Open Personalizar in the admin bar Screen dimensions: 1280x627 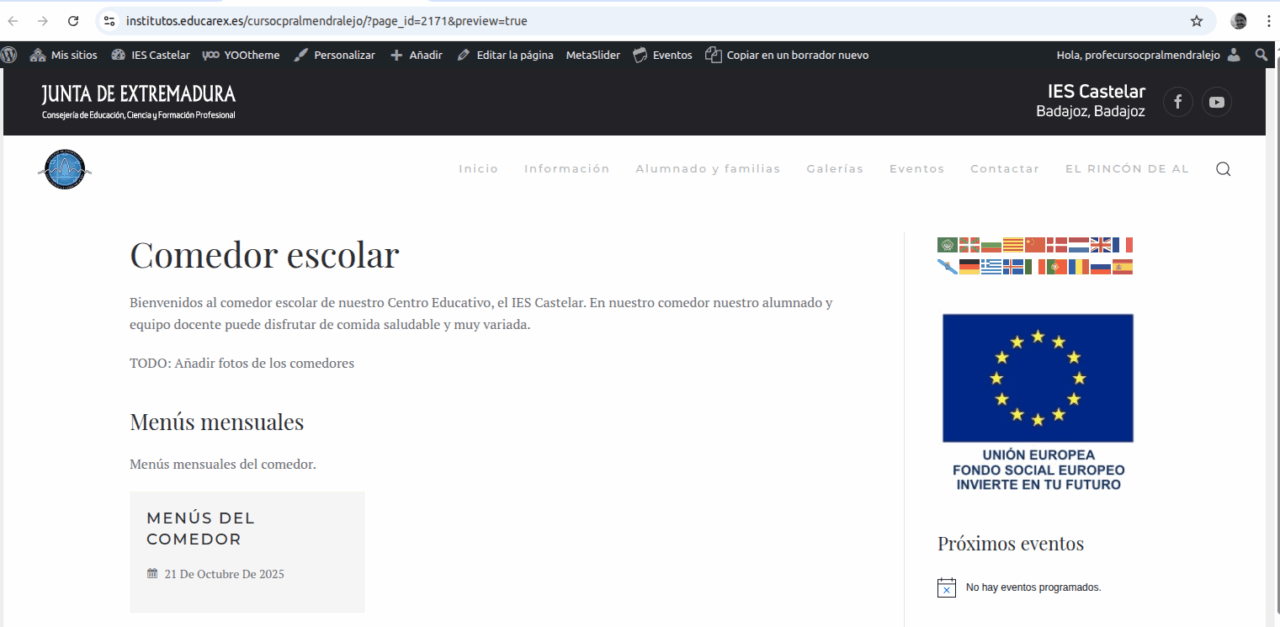pos(335,55)
